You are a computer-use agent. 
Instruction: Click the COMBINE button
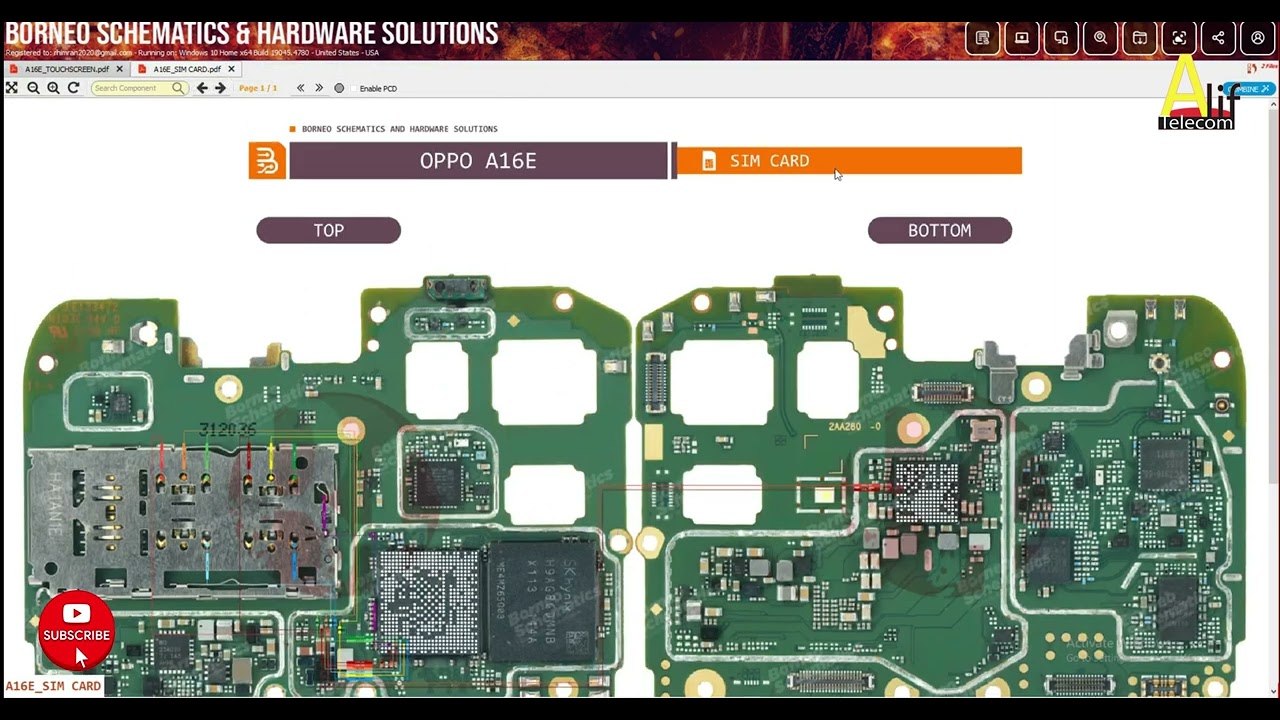[1250, 89]
